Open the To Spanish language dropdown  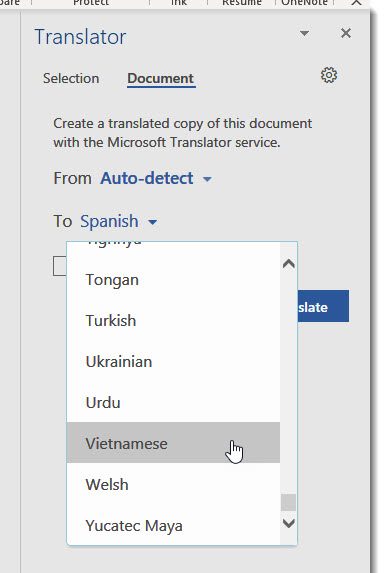(152, 222)
